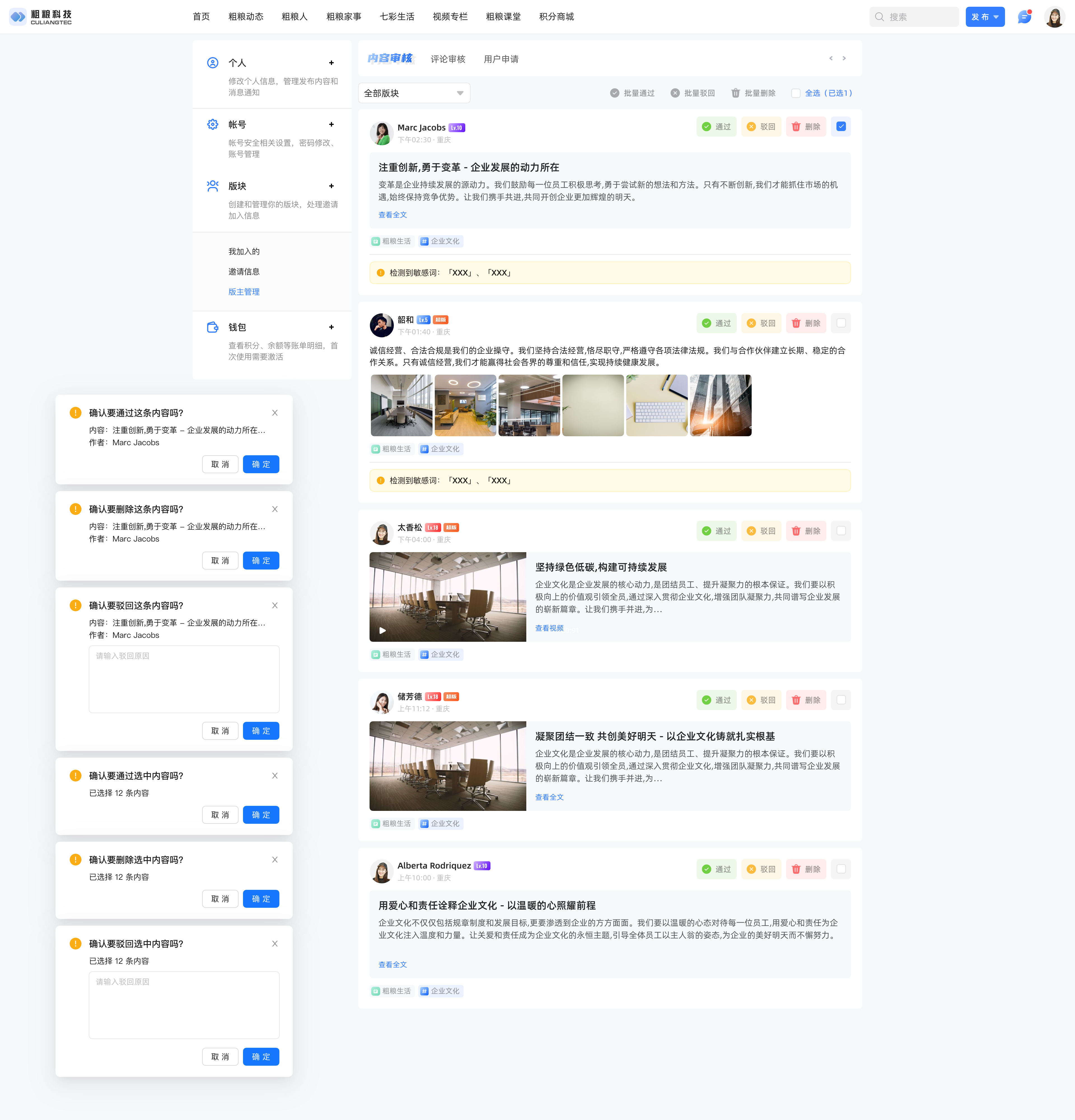Click the top search field
Viewport: 1075px width, 1120px height.
pyautogui.click(x=914, y=17)
